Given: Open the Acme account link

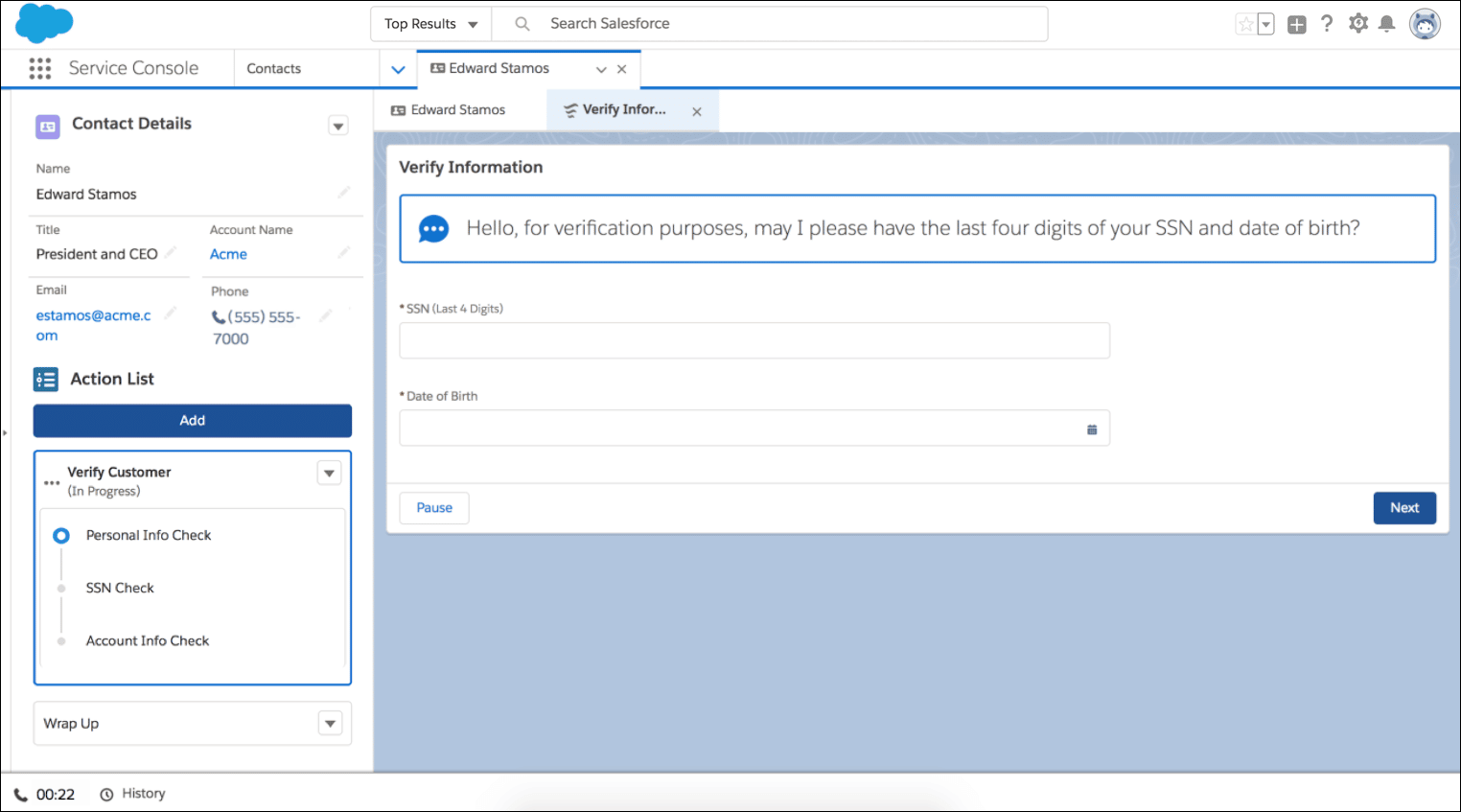Looking at the screenshot, I should pos(228,254).
